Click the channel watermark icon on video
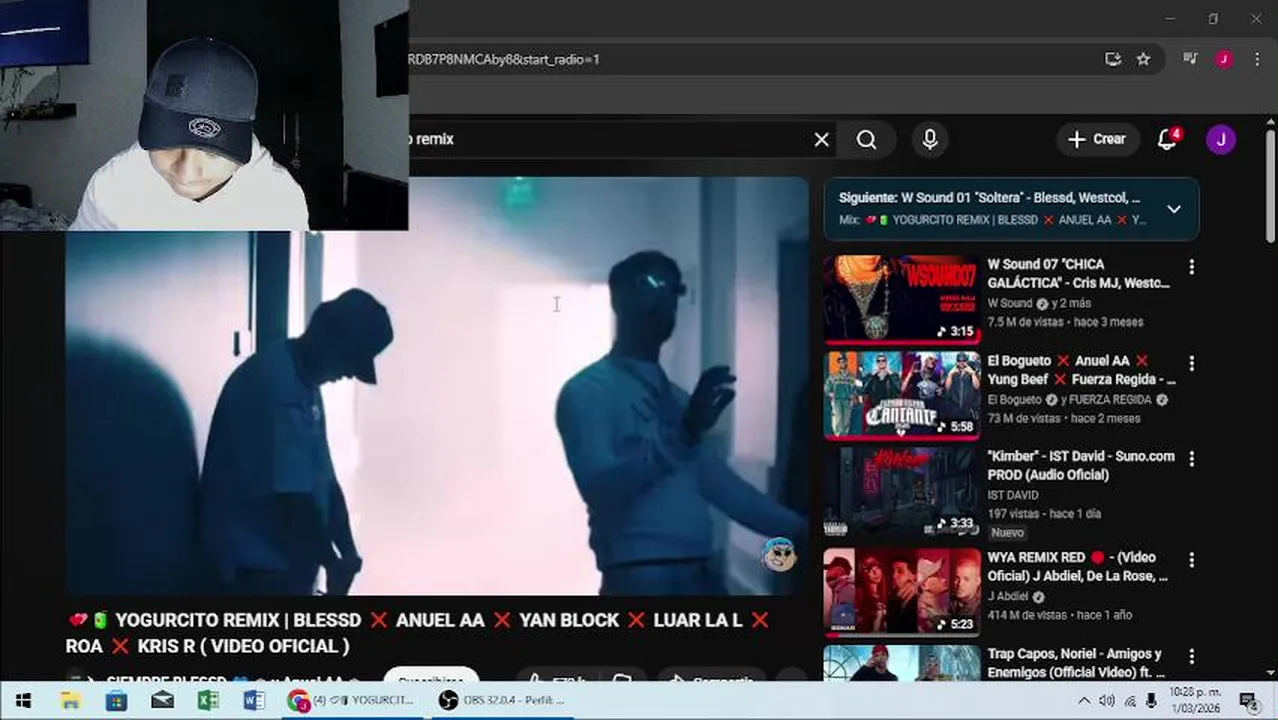This screenshot has height=720, width=1278. pyautogui.click(x=779, y=555)
